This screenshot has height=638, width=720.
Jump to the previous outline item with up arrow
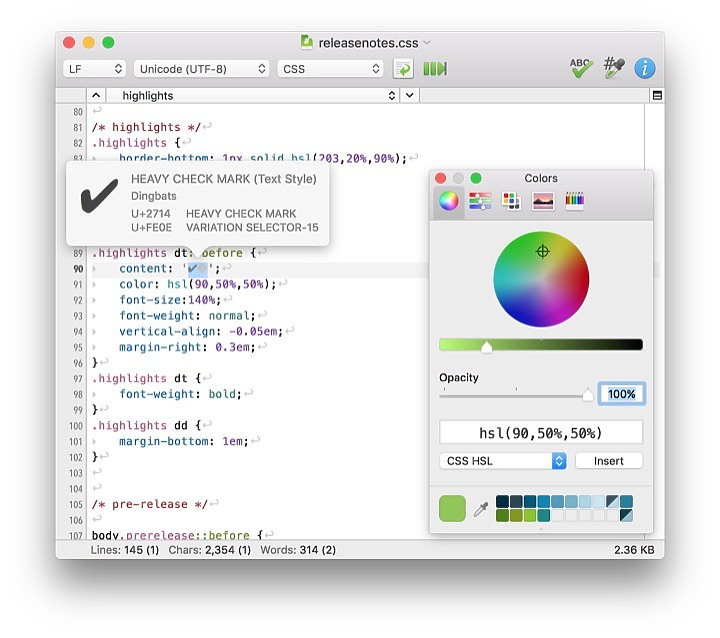pos(96,96)
